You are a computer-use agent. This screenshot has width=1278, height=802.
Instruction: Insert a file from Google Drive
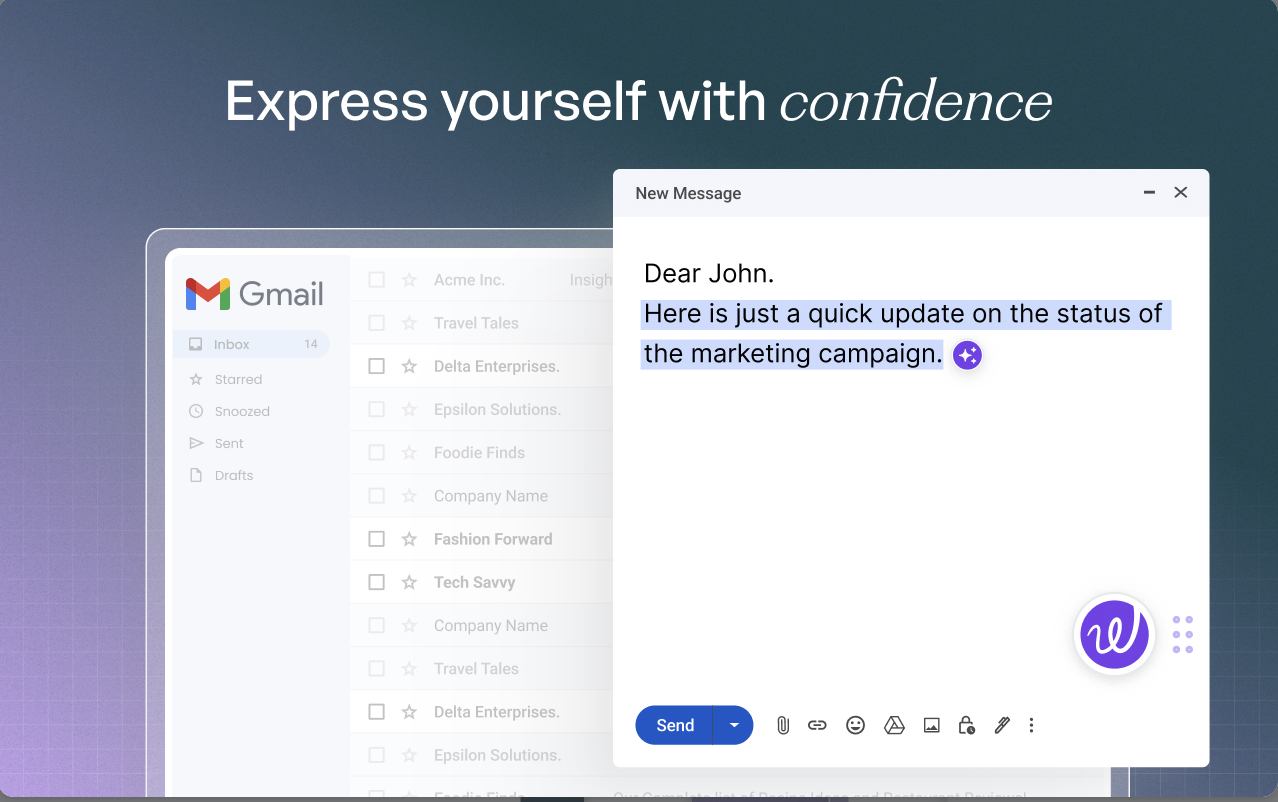click(x=894, y=725)
